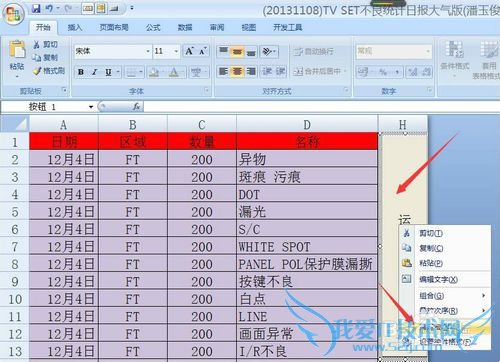Viewport: 500px width, 362px height.
Task: Open the font size dropdown showing 11
Action: [176, 51]
